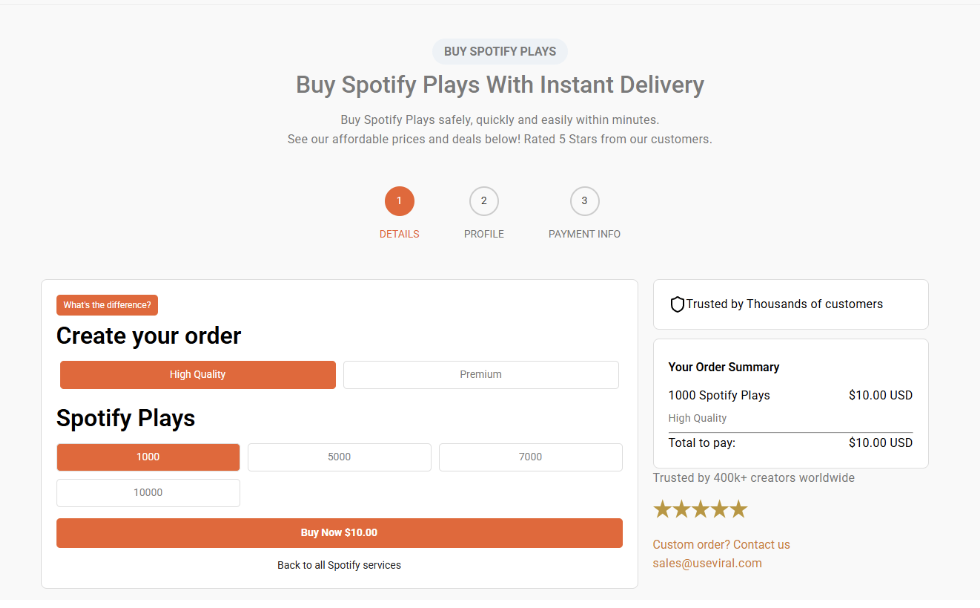The height and width of the screenshot is (608, 980).
Task: Click step 1 Details circle
Action: tap(399, 201)
